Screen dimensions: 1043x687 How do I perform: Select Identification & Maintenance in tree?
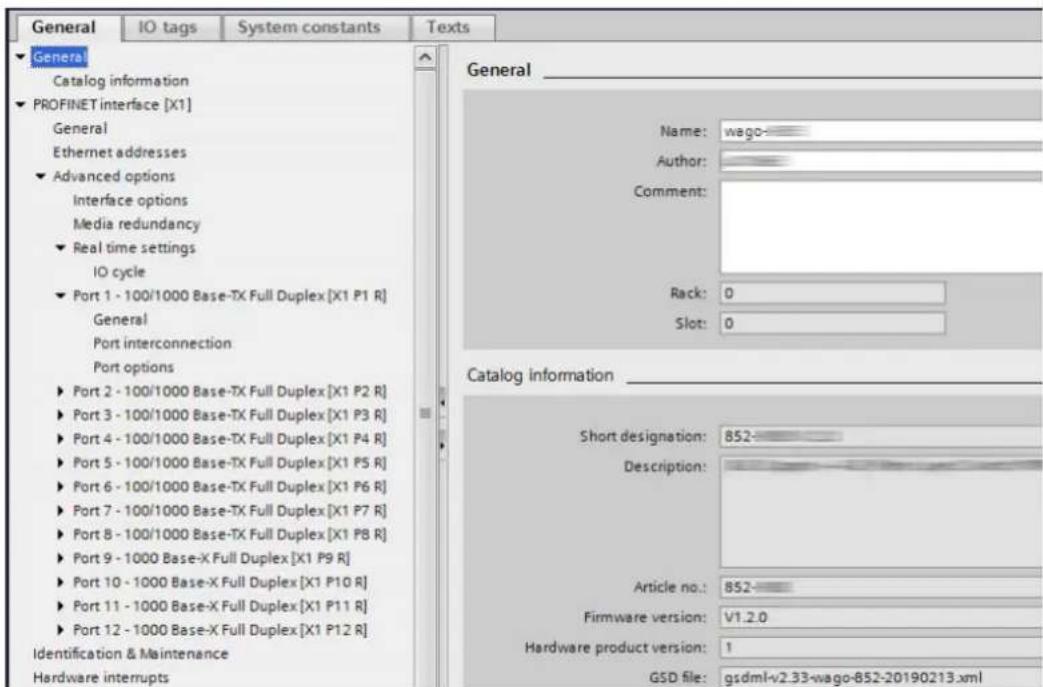tap(130, 654)
